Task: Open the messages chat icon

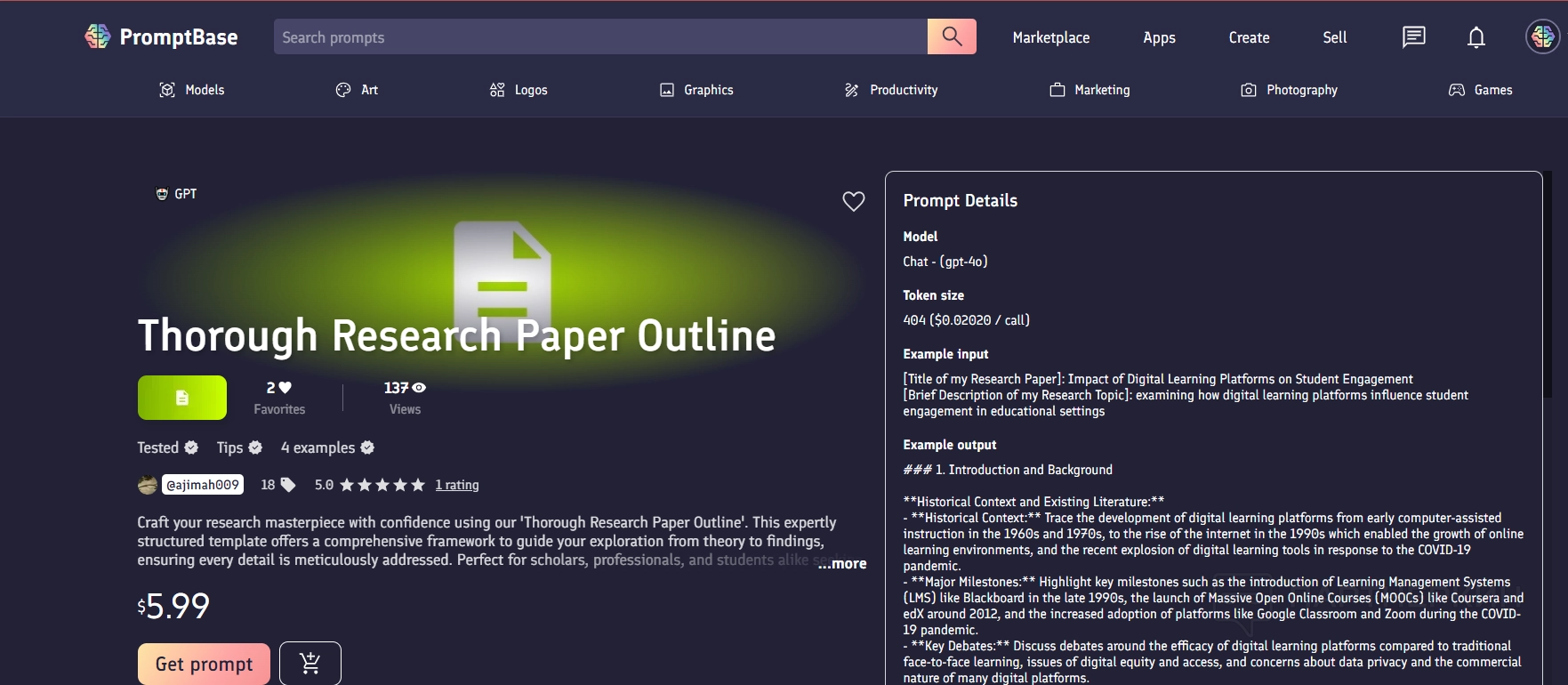Action: (1413, 37)
